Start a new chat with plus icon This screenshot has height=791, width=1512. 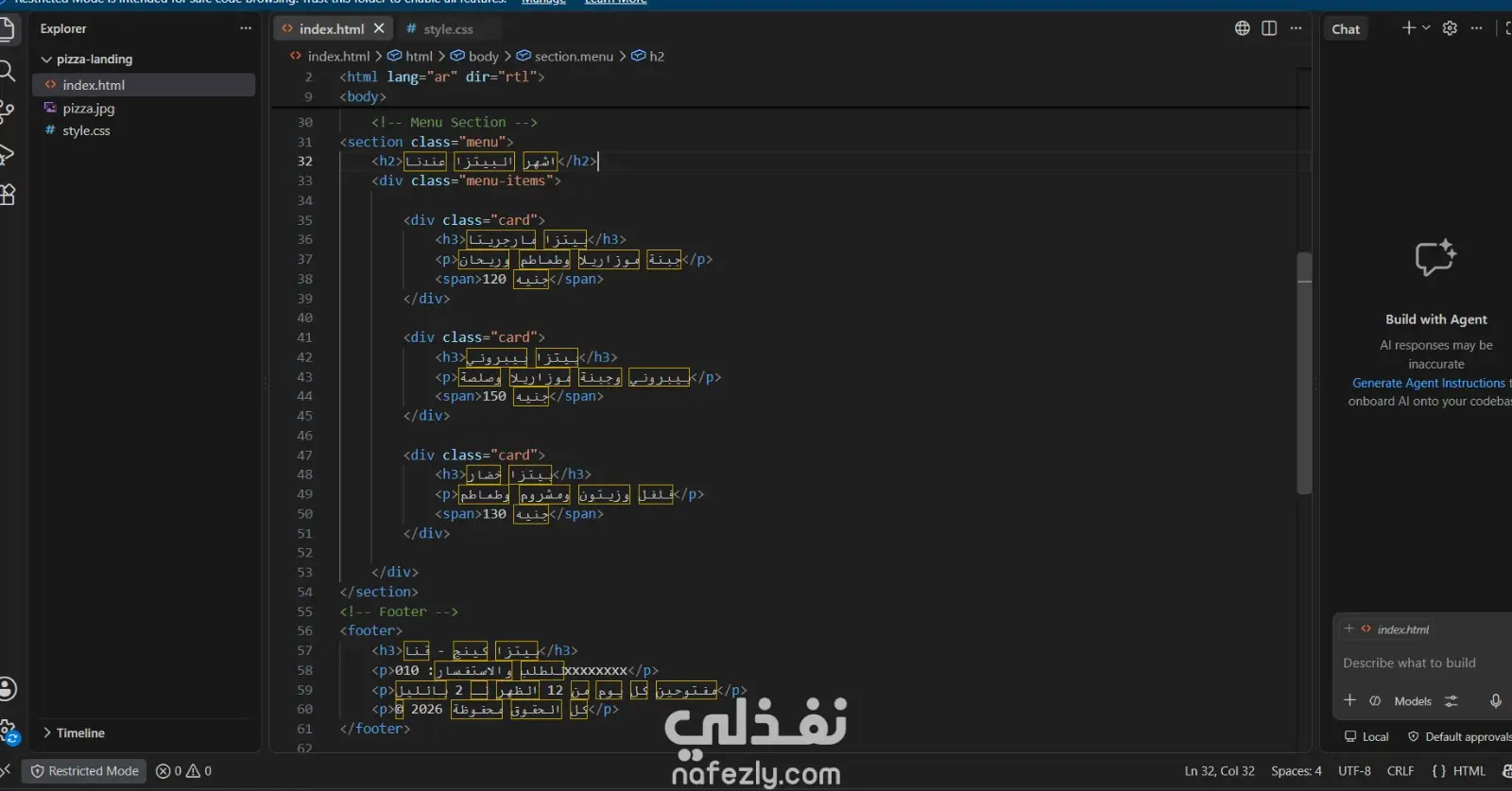coord(1408,27)
